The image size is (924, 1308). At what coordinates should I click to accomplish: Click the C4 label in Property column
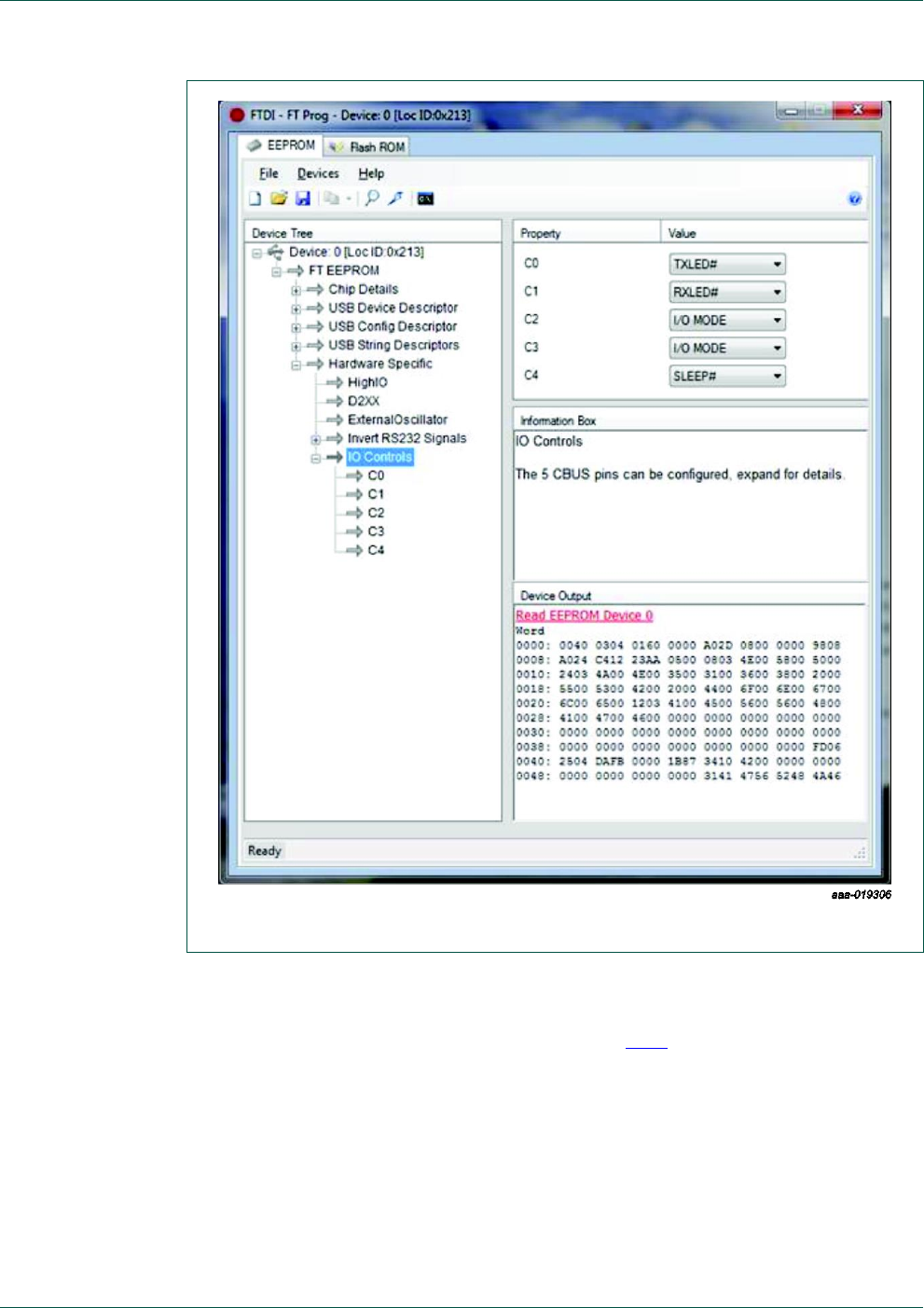[x=531, y=376]
